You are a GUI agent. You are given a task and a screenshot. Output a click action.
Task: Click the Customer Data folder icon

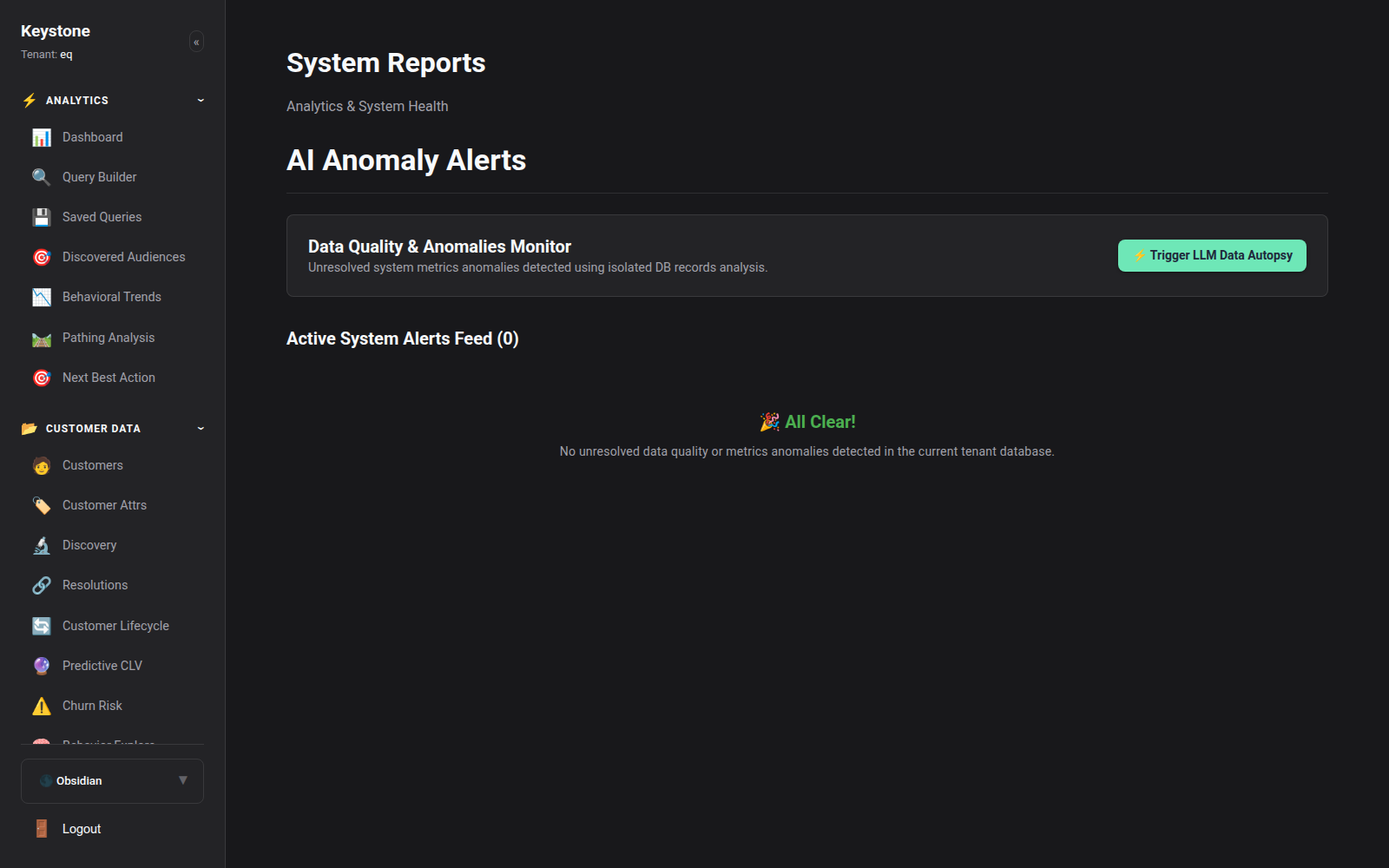[30, 428]
